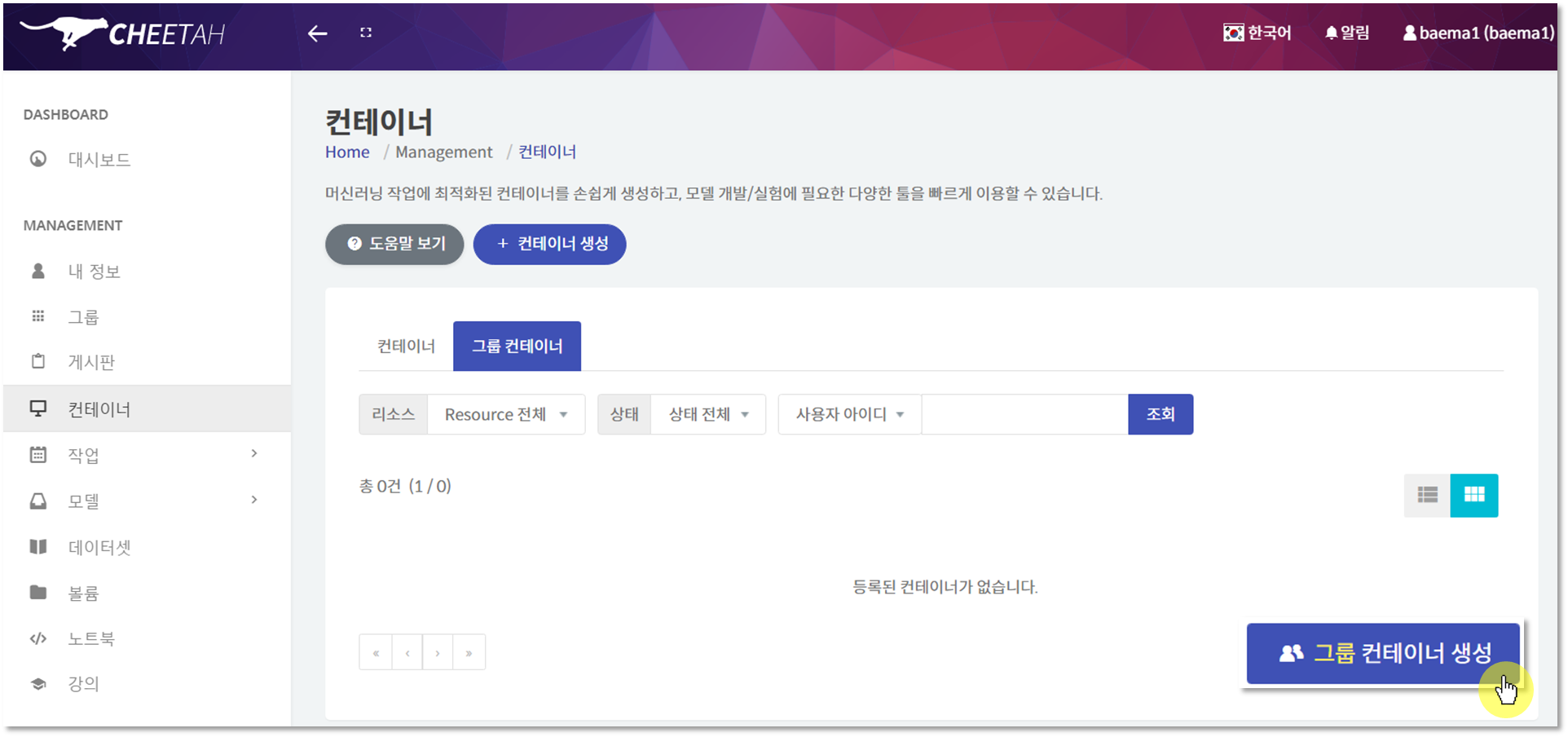Click the 작업 calendar icon

pos(38,455)
